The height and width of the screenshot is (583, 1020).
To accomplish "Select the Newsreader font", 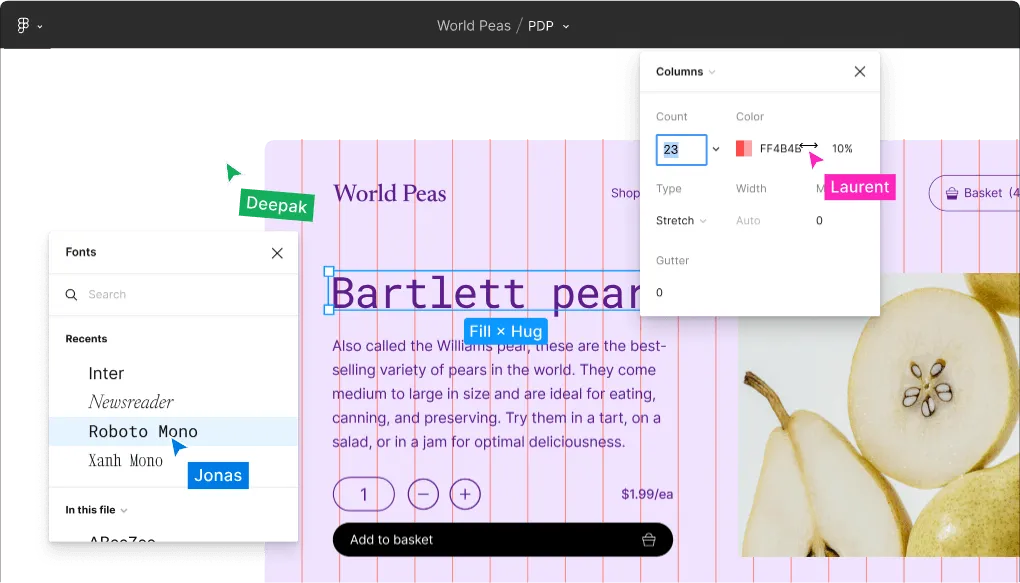I will click(x=131, y=402).
